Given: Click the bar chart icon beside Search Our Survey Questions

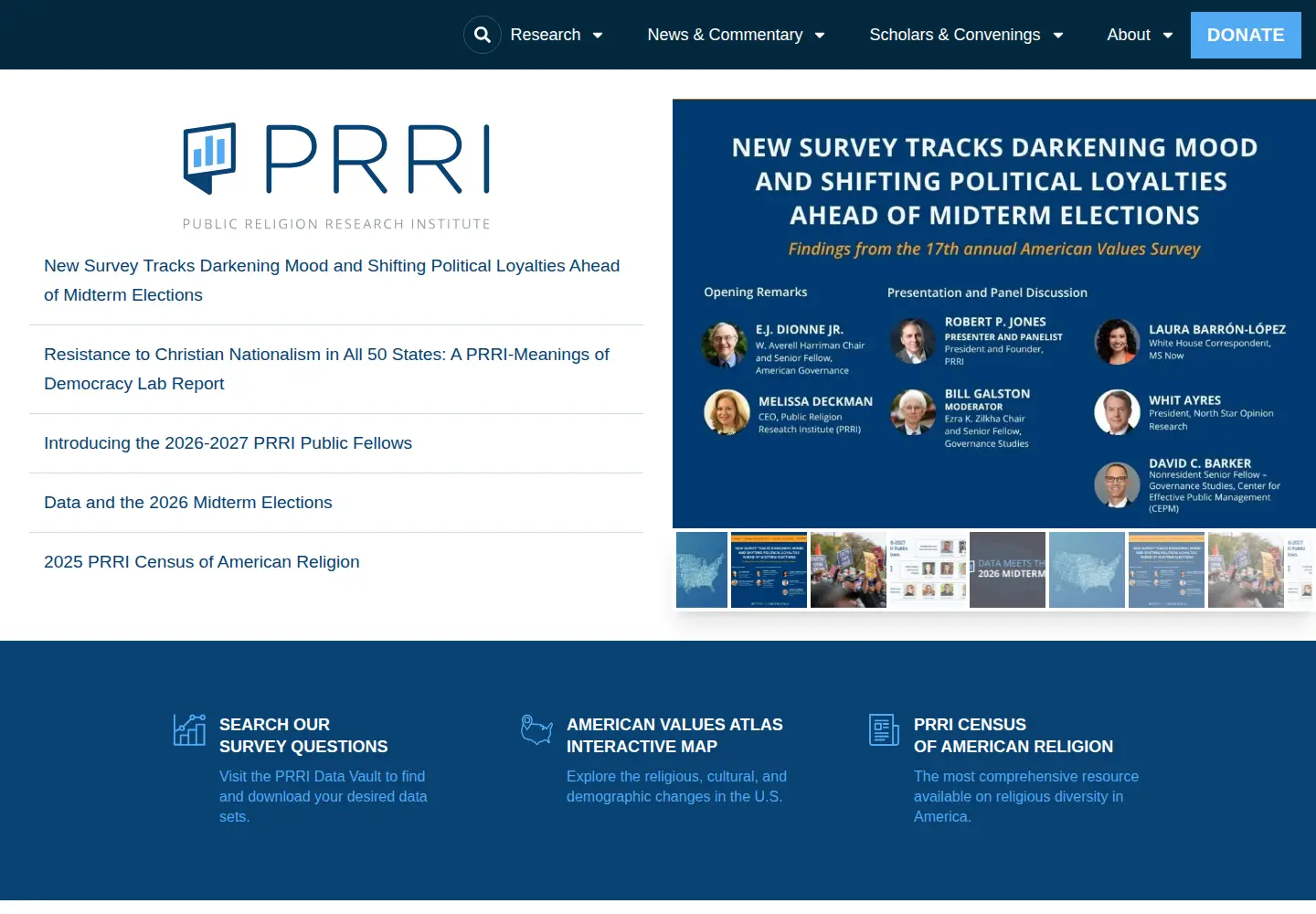Looking at the screenshot, I should [x=190, y=729].
